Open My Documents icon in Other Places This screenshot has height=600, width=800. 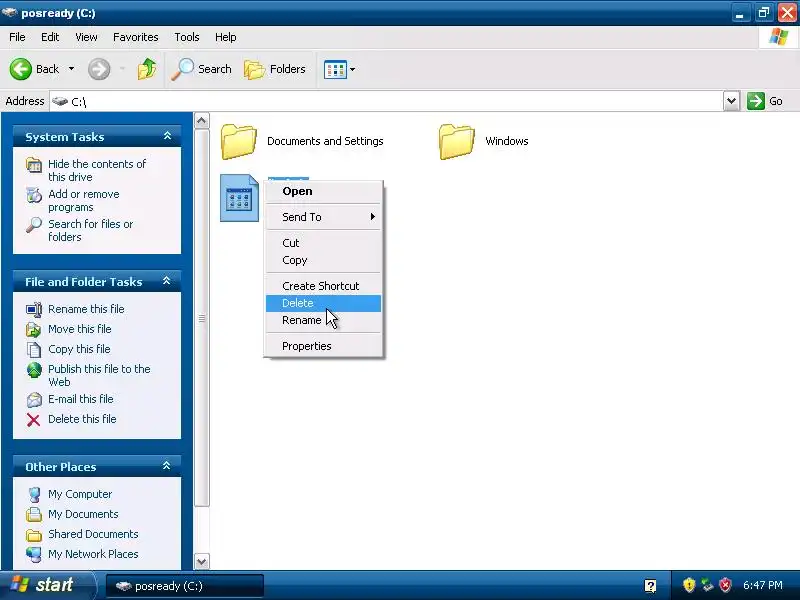pos(34,514)
